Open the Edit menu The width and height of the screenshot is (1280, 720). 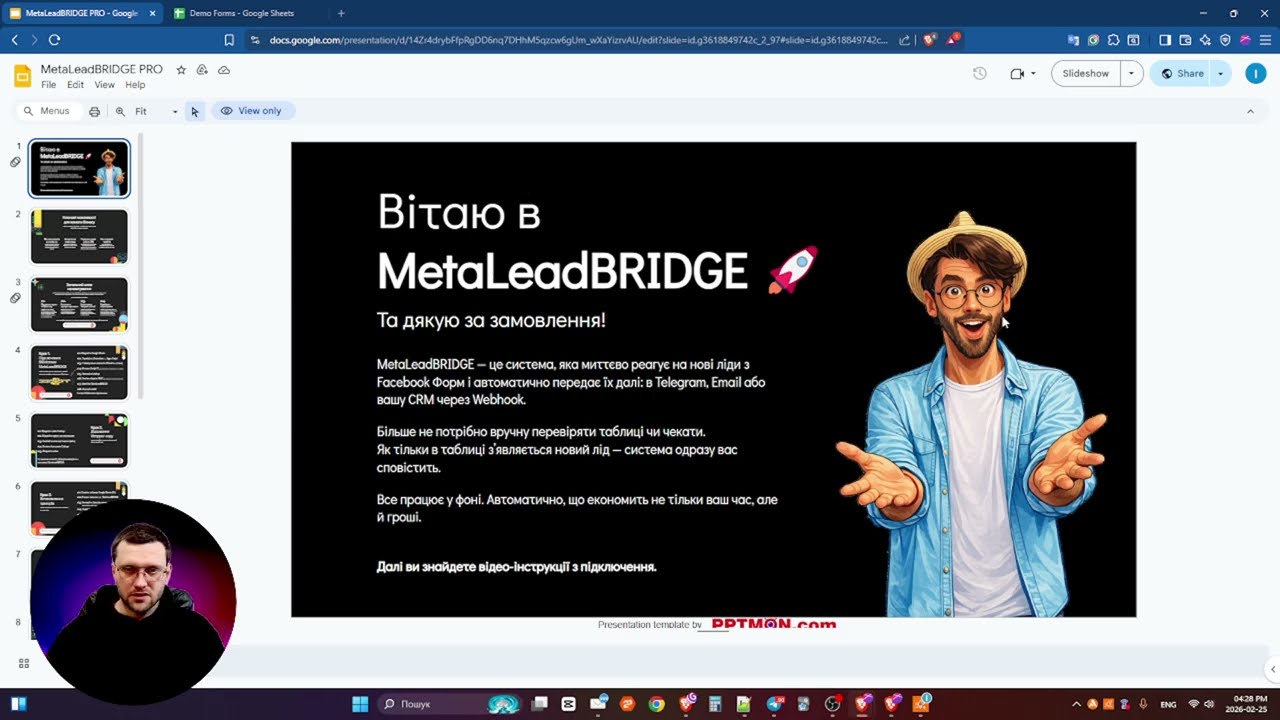click(x=75, y=85)
